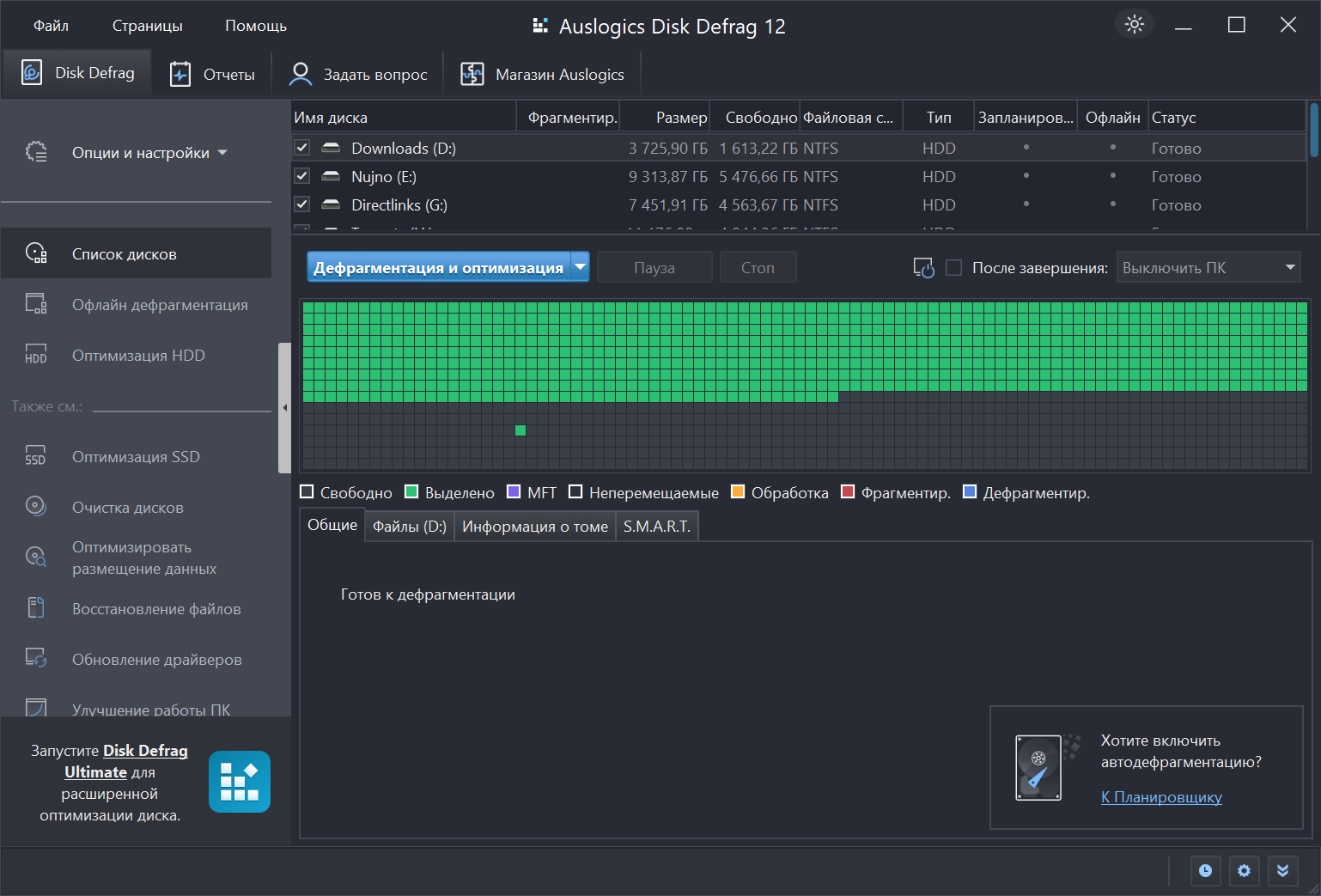Click the Disk Defrag Ultimate promo icon
This screenshot has width=1321, height=896.
click(239, 782)
